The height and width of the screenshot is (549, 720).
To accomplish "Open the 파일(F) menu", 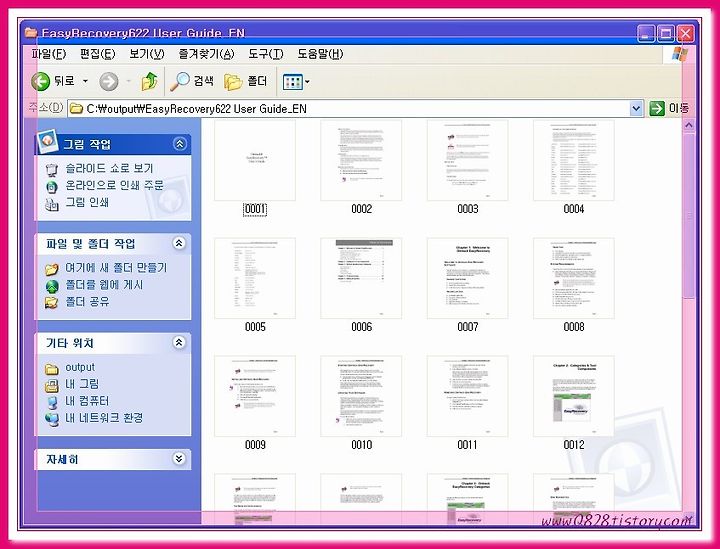I will tap(49, 54).
